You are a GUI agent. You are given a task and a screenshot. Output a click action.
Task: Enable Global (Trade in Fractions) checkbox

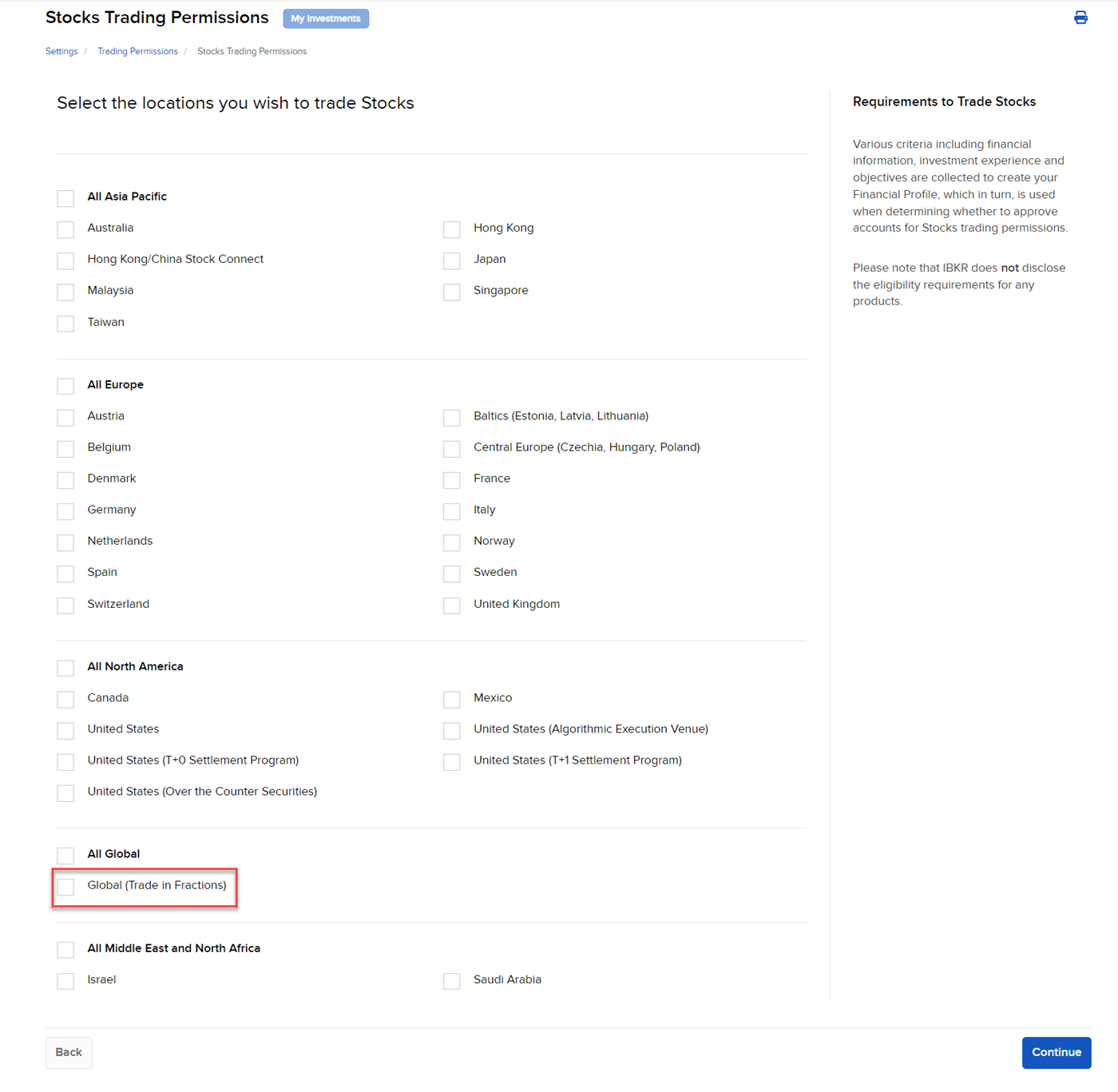(x=65, y=887)
